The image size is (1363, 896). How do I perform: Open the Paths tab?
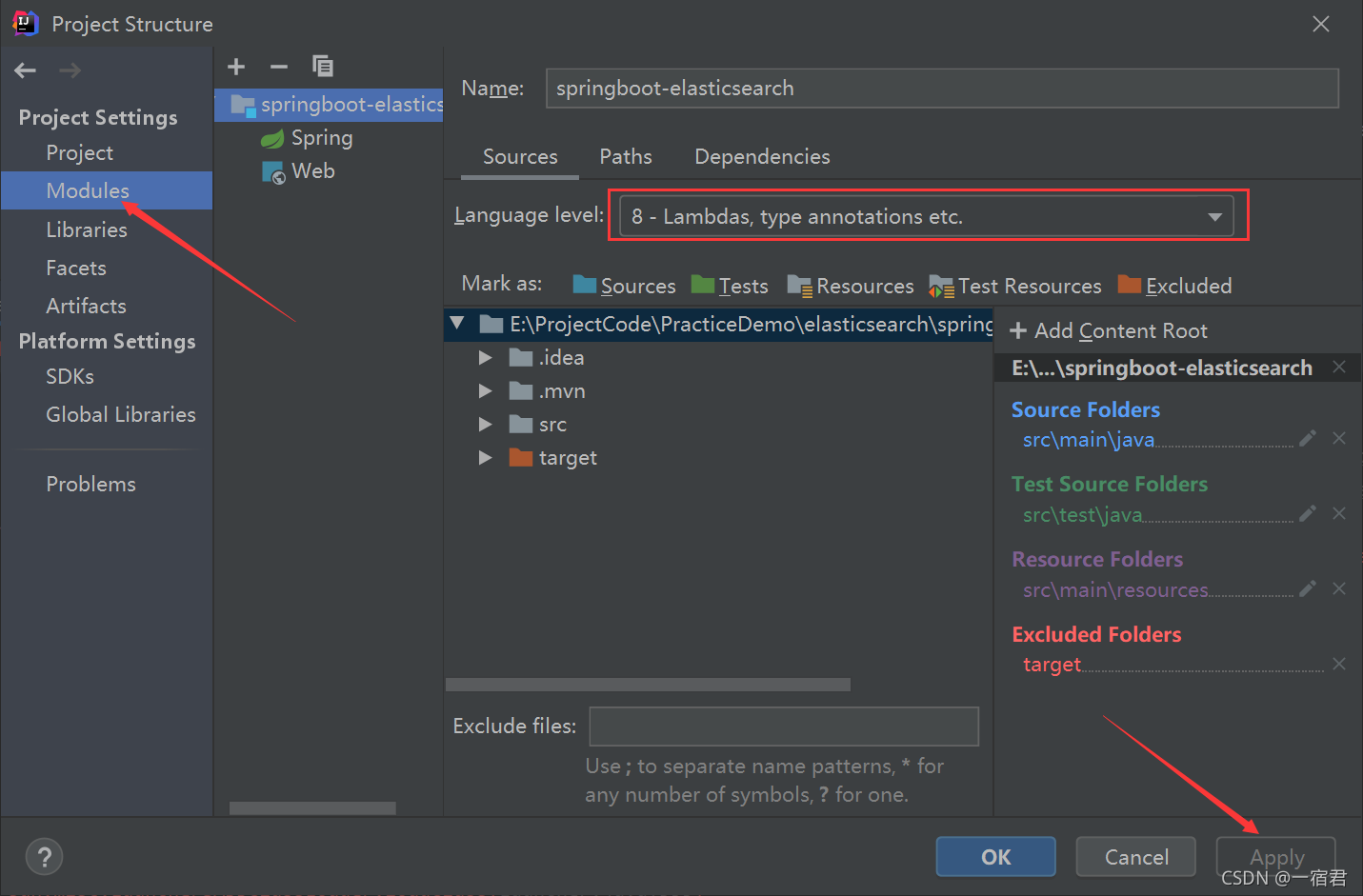tap(626, 156)
